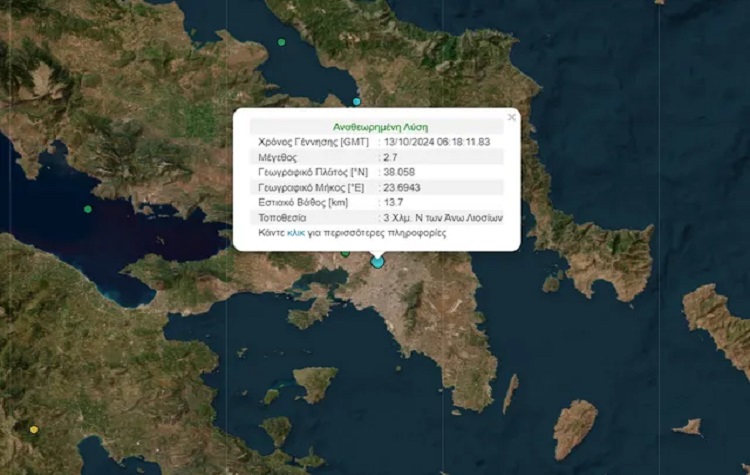Select the small cyan marker above the popup

(x=356, y=101)
